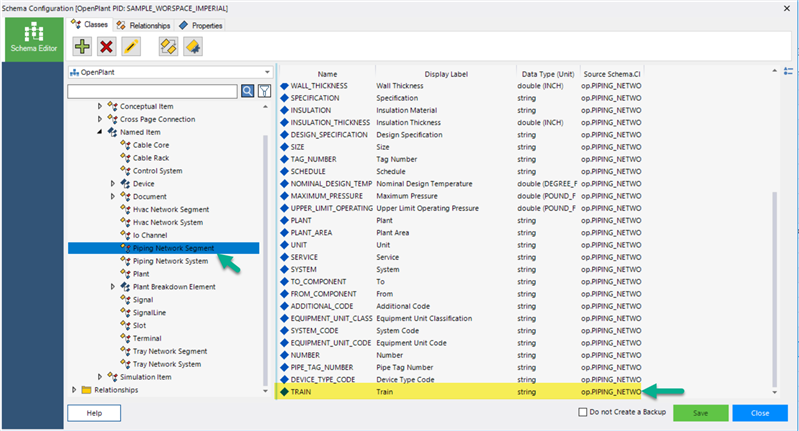Switch to the Classes tab
Image resolution: width=799 pixels, height=431 pixels.
click(x=89, y=24)
